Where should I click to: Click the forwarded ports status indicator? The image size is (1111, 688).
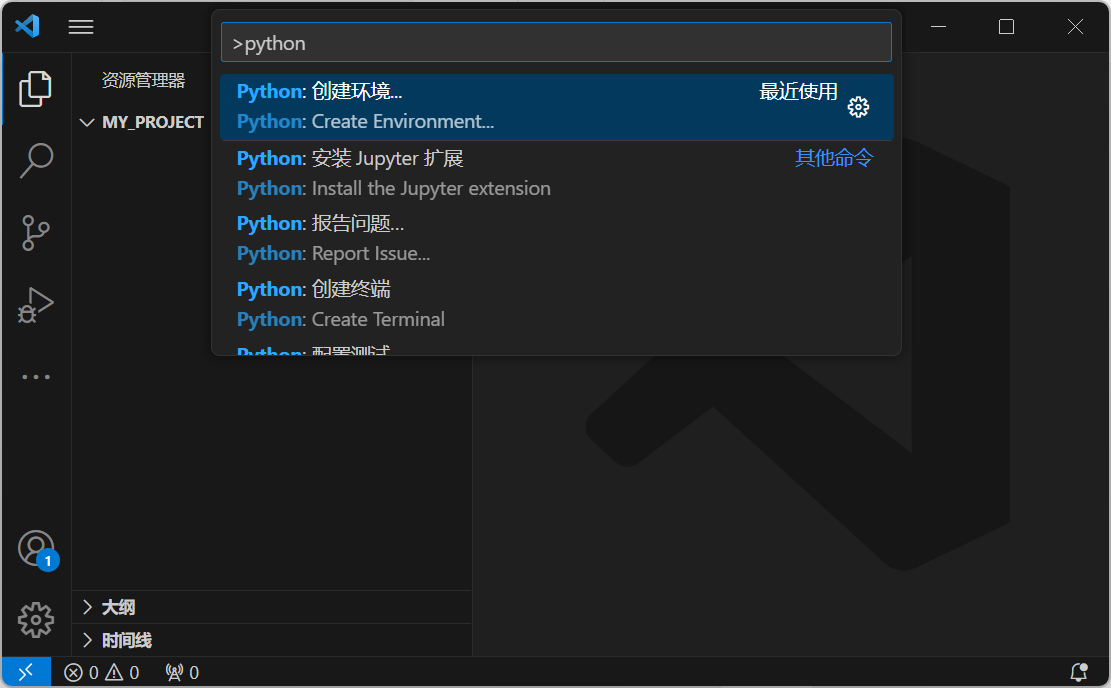pos(182,672)
